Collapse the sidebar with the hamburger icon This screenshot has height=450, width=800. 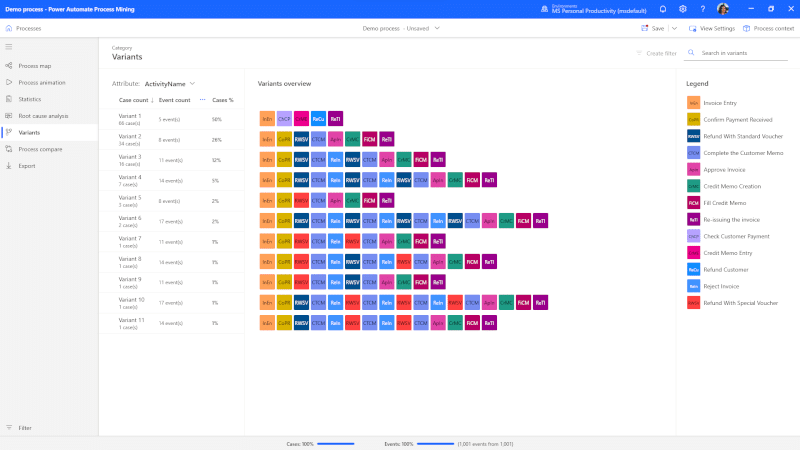9,47
